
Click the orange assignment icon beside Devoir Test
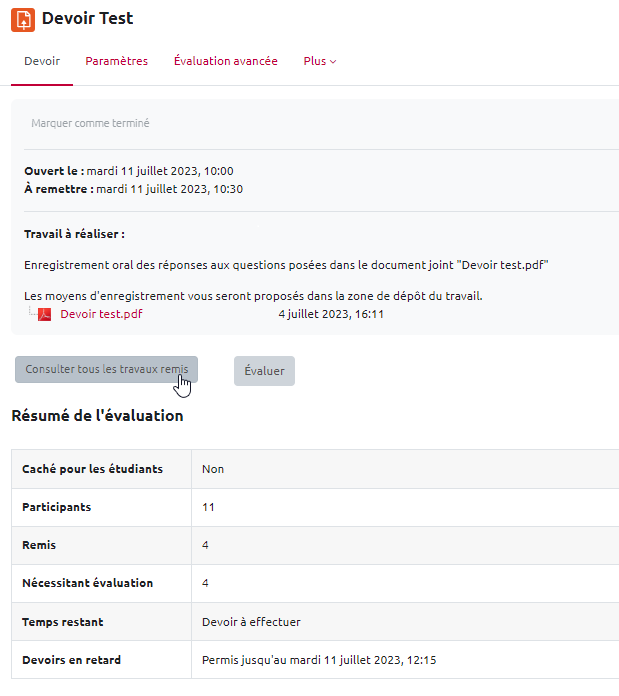[x=22, y=19]
